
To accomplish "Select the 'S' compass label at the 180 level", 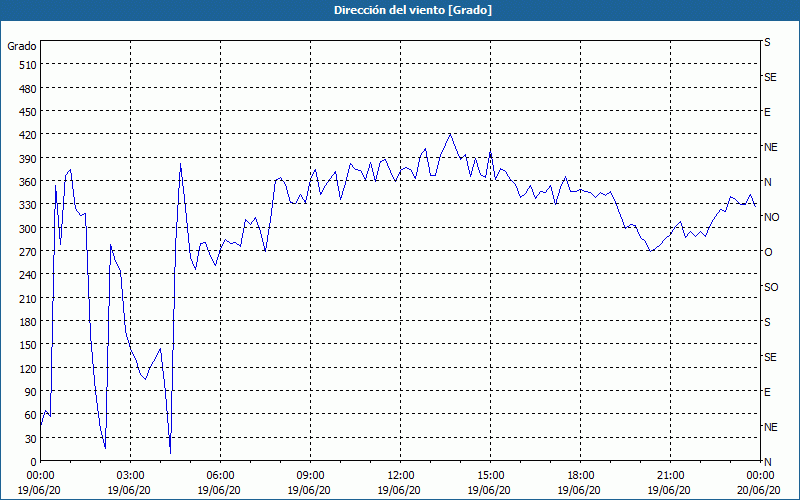I will tap(767, 322).
